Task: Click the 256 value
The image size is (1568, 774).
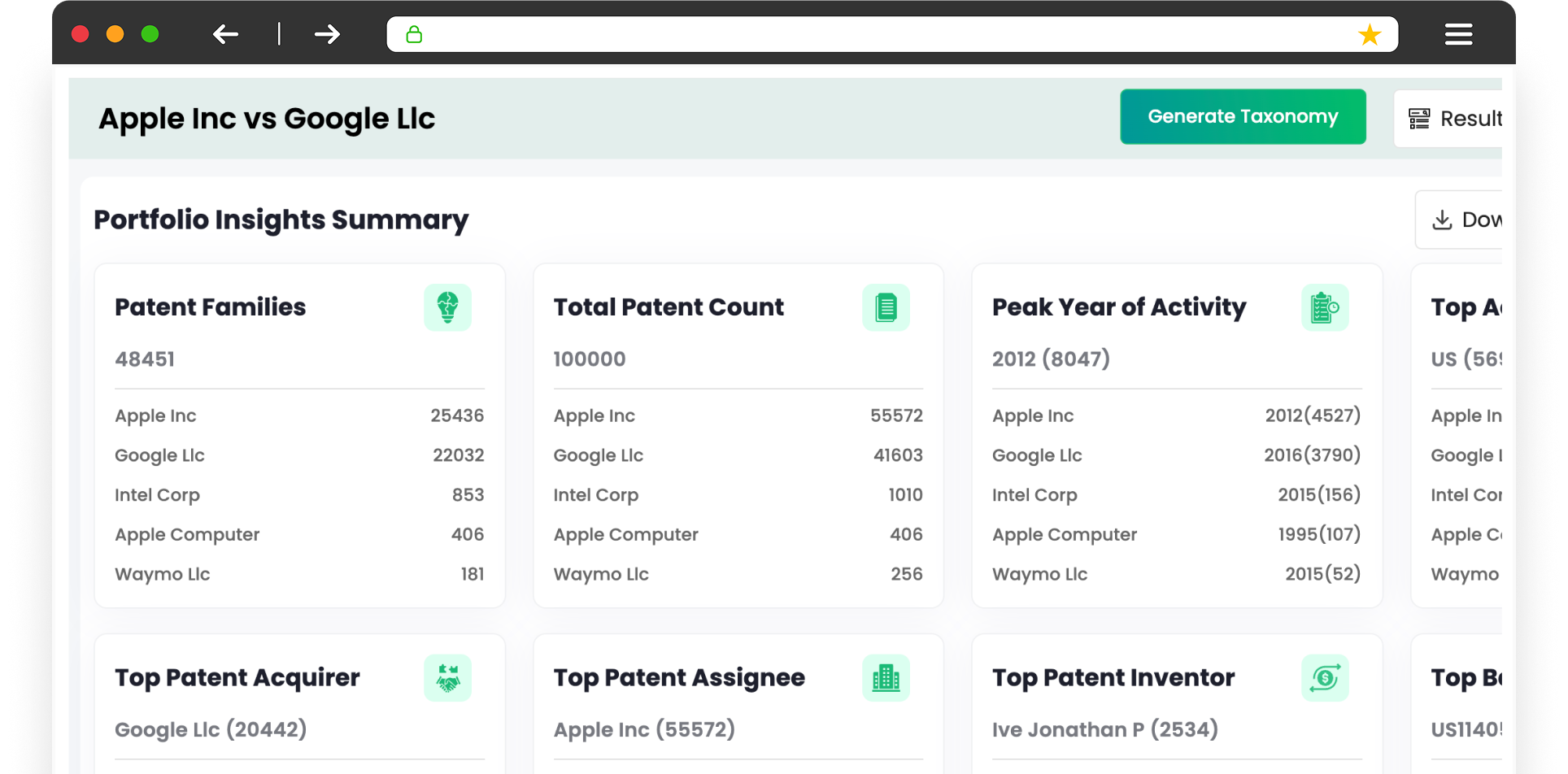Action: [907, 575]
